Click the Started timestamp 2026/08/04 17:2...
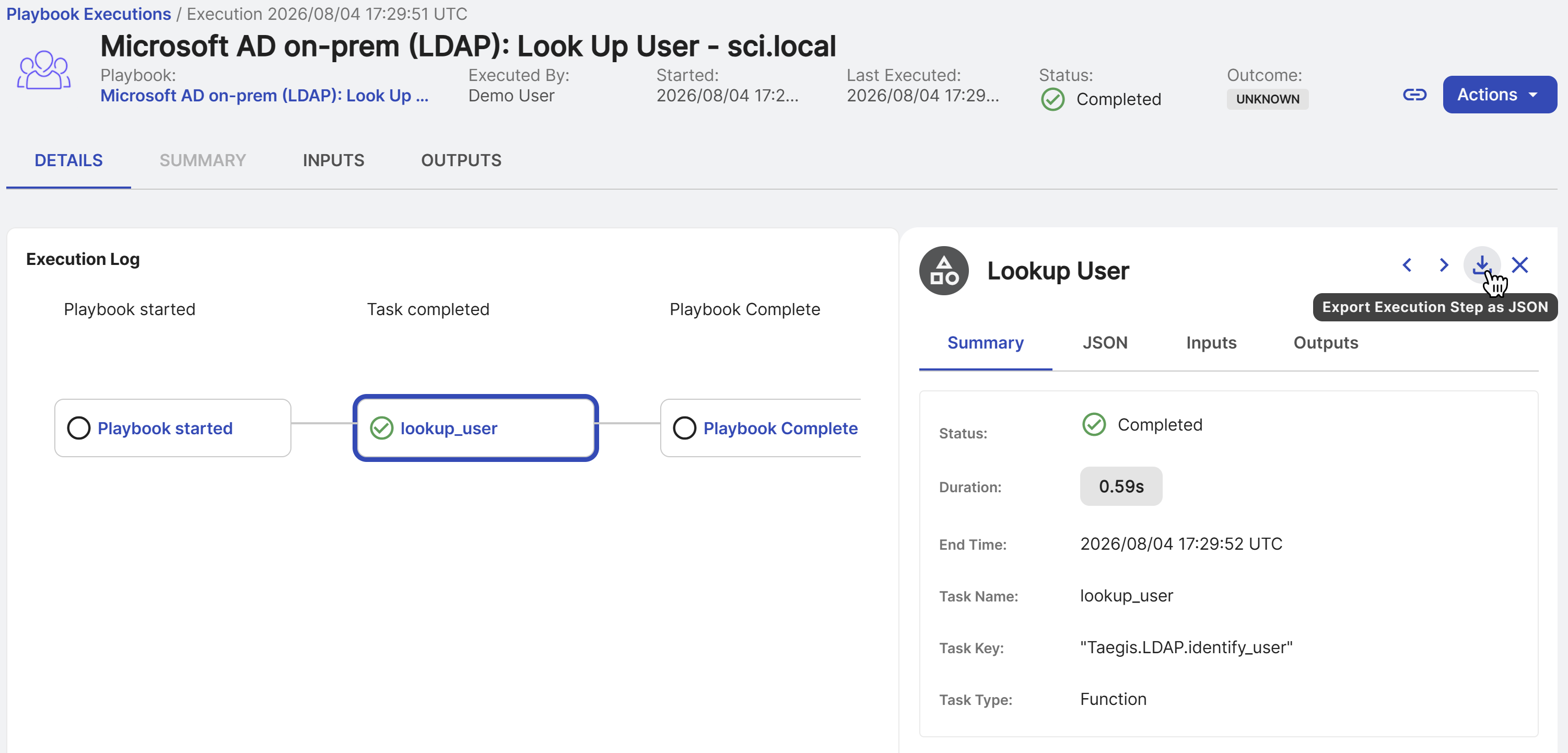1568x753 pixels. click(728, 96)
